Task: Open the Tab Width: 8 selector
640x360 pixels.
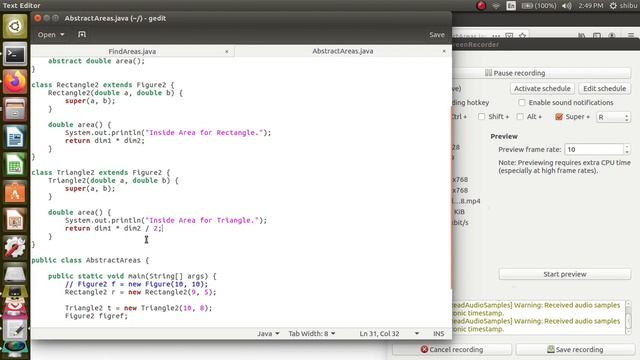Action: [x=312, y=333]
